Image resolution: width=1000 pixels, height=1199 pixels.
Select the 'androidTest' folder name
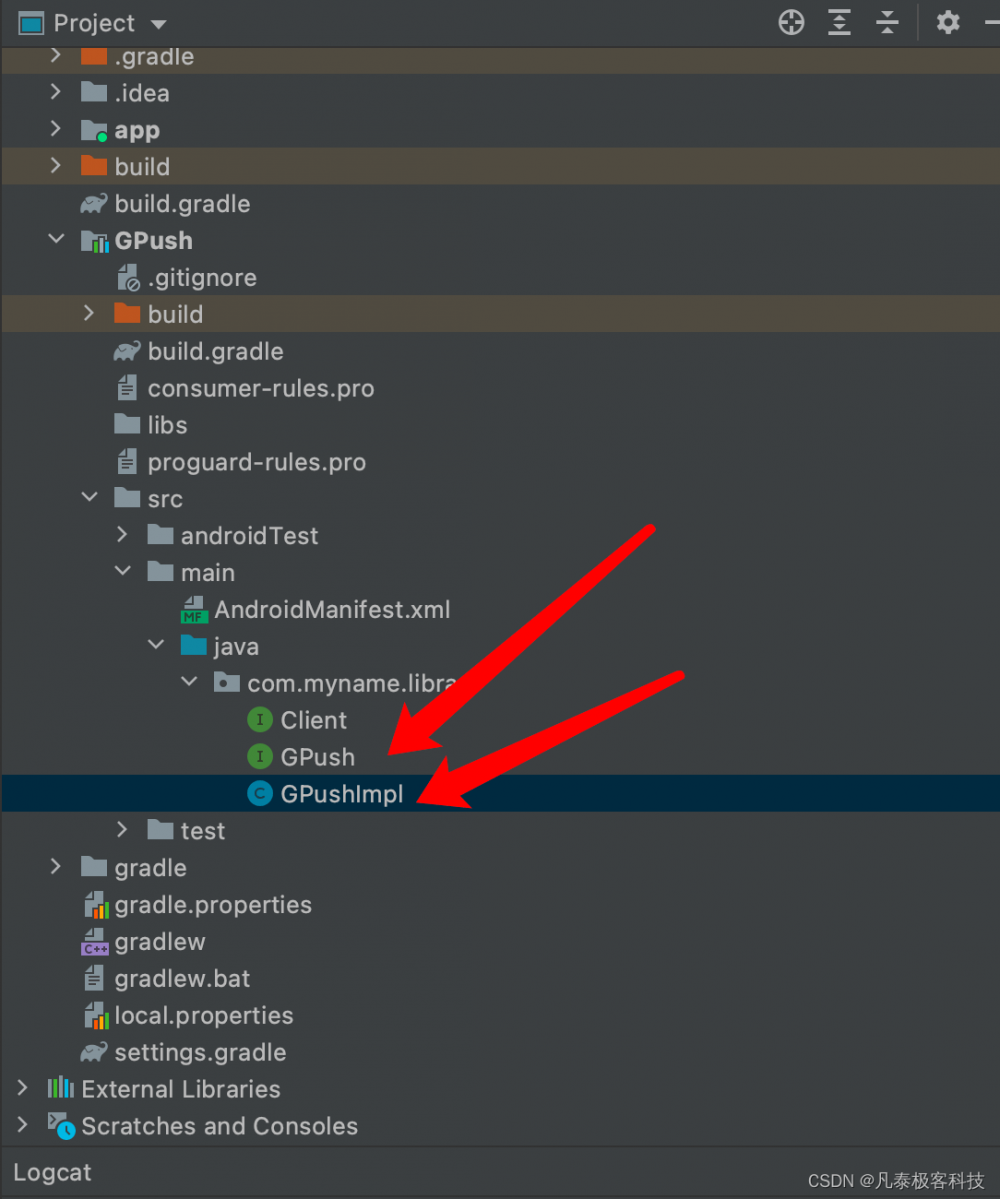(x=249, y=535)
